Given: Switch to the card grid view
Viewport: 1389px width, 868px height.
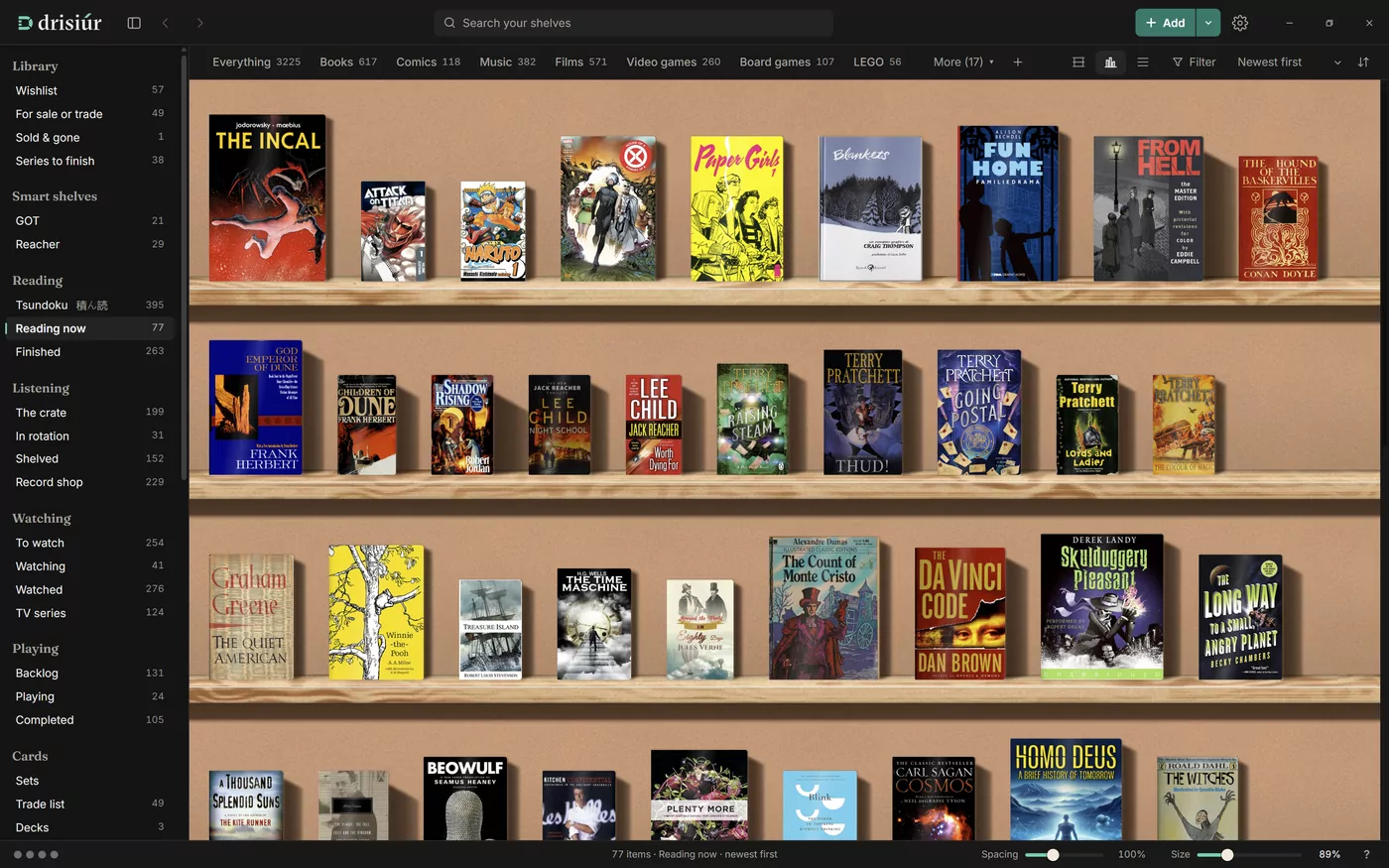Looking at the screenshot, I should [x=1078, y=62].
